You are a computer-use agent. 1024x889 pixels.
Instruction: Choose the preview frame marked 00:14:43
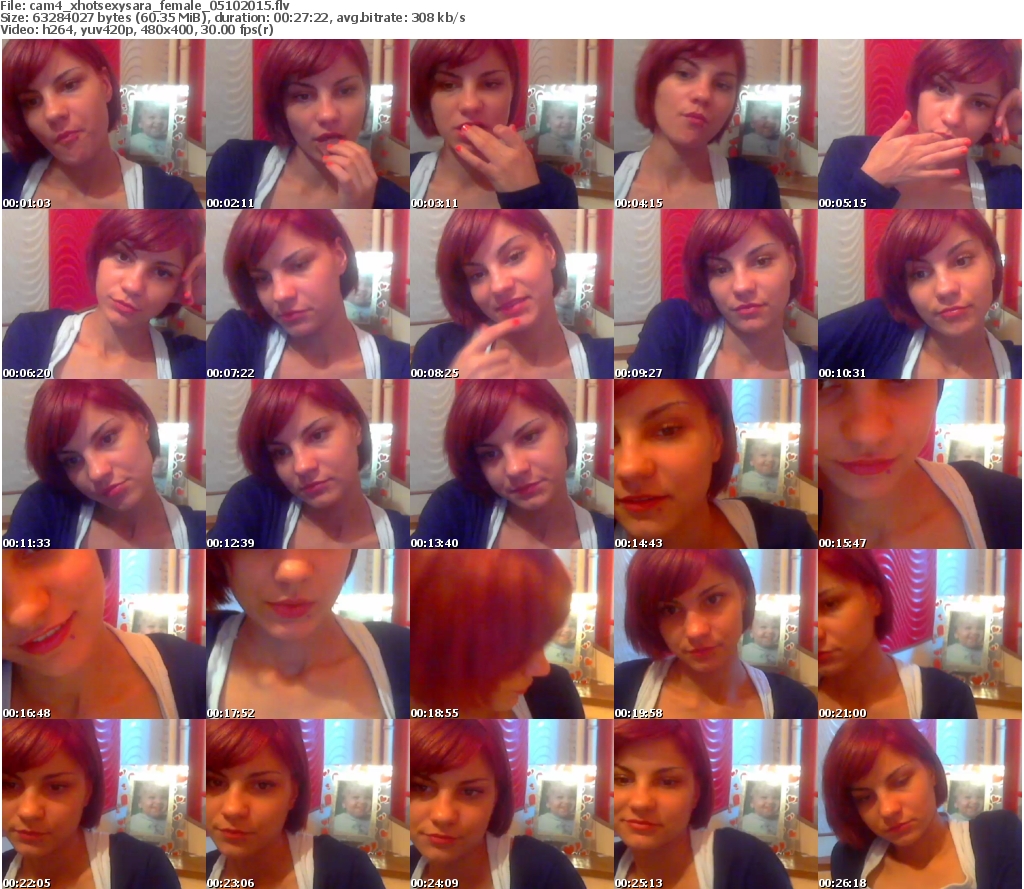pyautogui.click(x=716, y=464)
